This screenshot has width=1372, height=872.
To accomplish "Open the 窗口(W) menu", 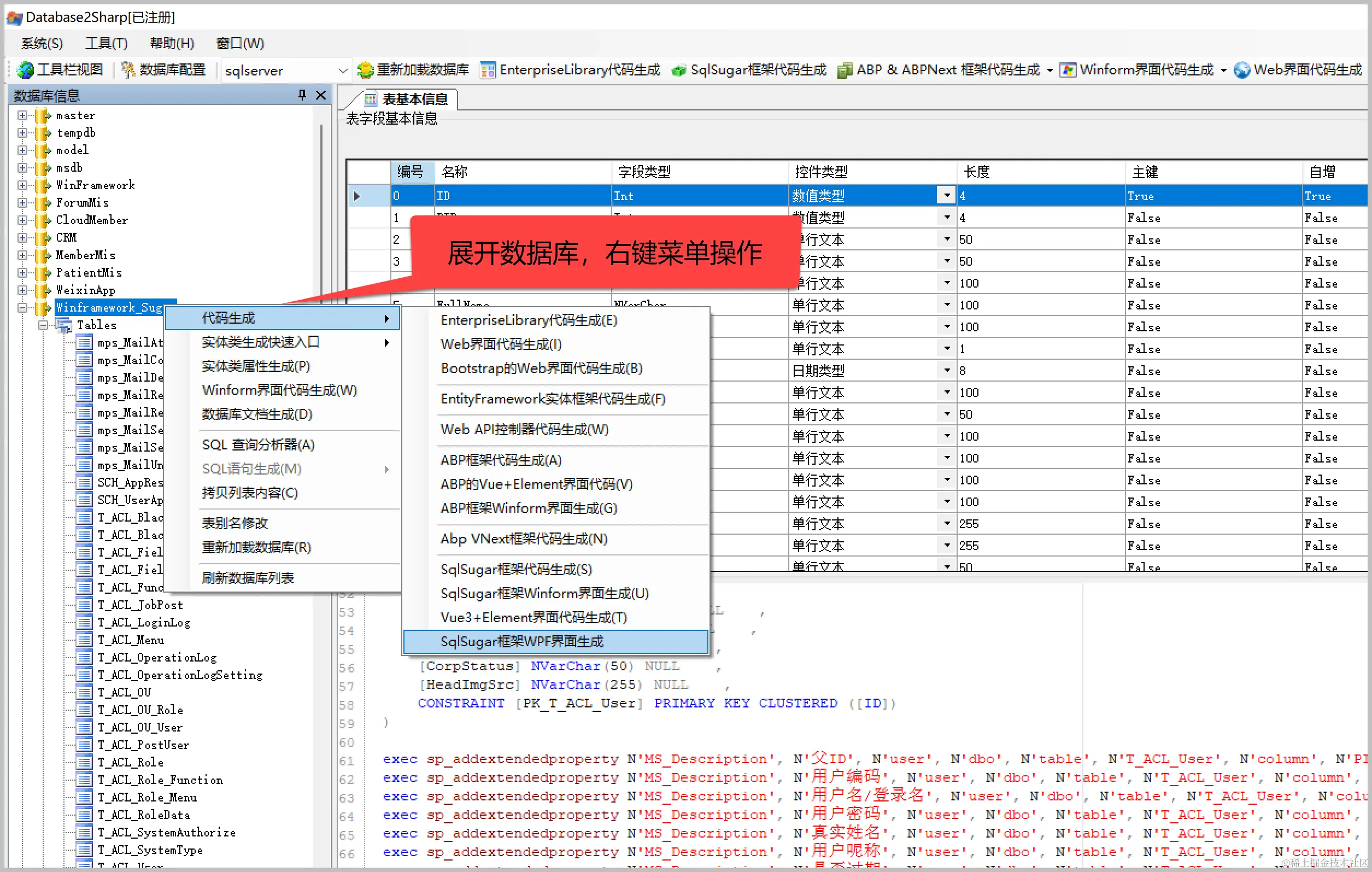I will (x=240, y=43).
